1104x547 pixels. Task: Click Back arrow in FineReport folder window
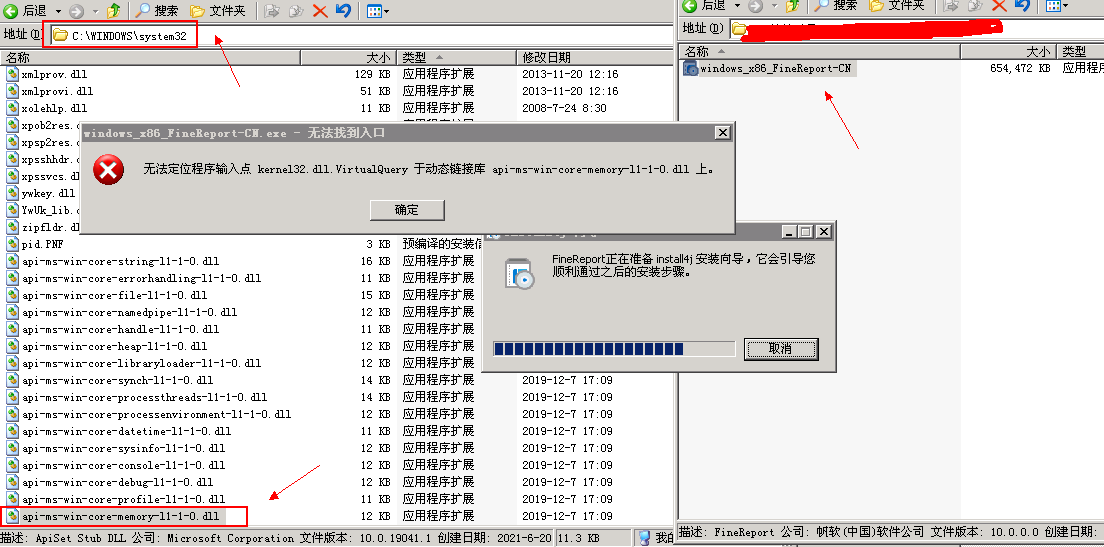690,6
